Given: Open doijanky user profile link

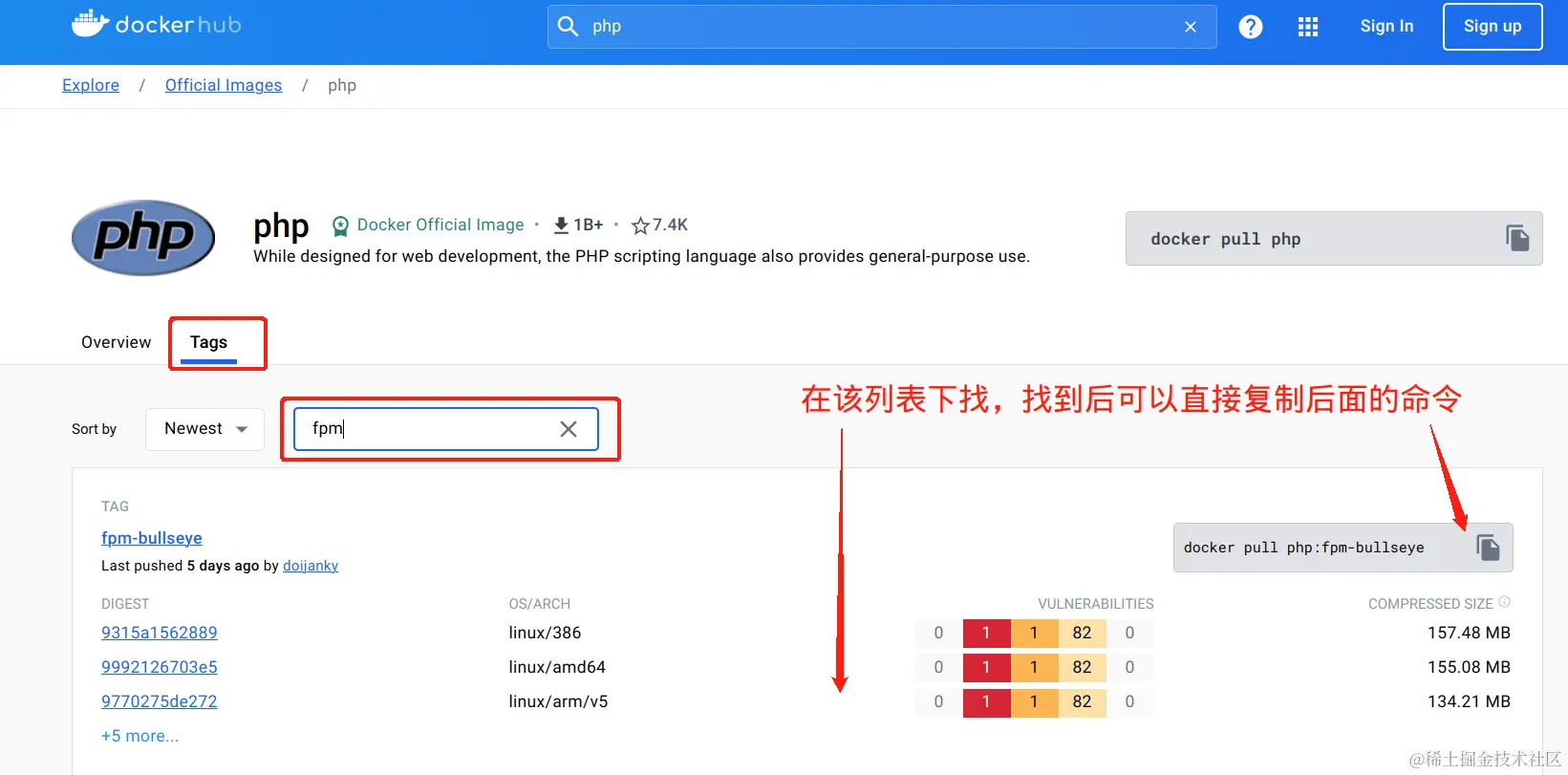Looking at the screenshot, I should [x=311, y=566].
